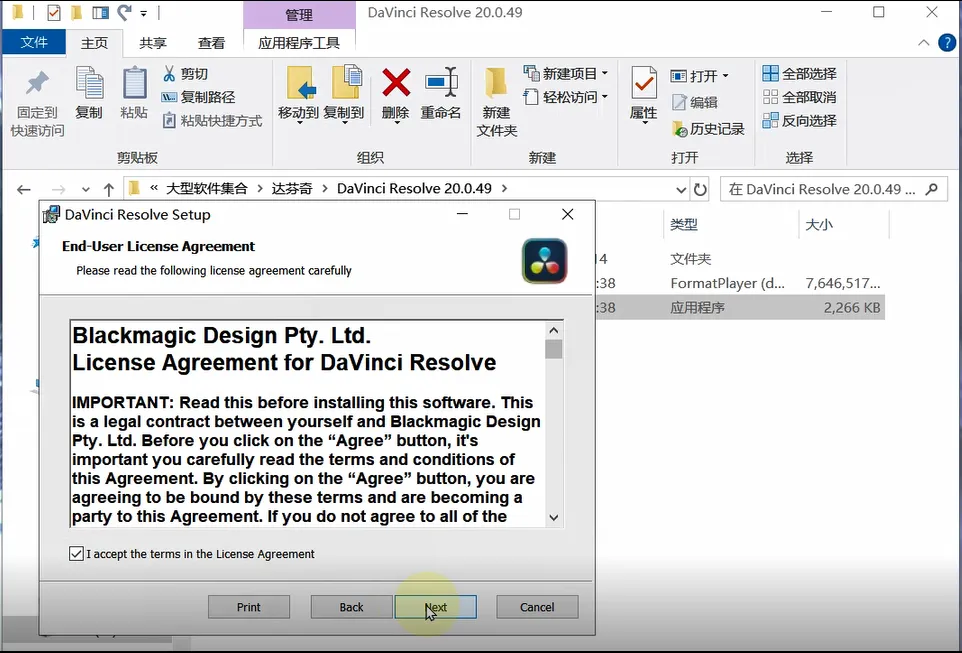Expand breadcrumb overflow chevrons
Image resolution: width=962 pixels, height=653 pixels.
(x=154, y=188)
